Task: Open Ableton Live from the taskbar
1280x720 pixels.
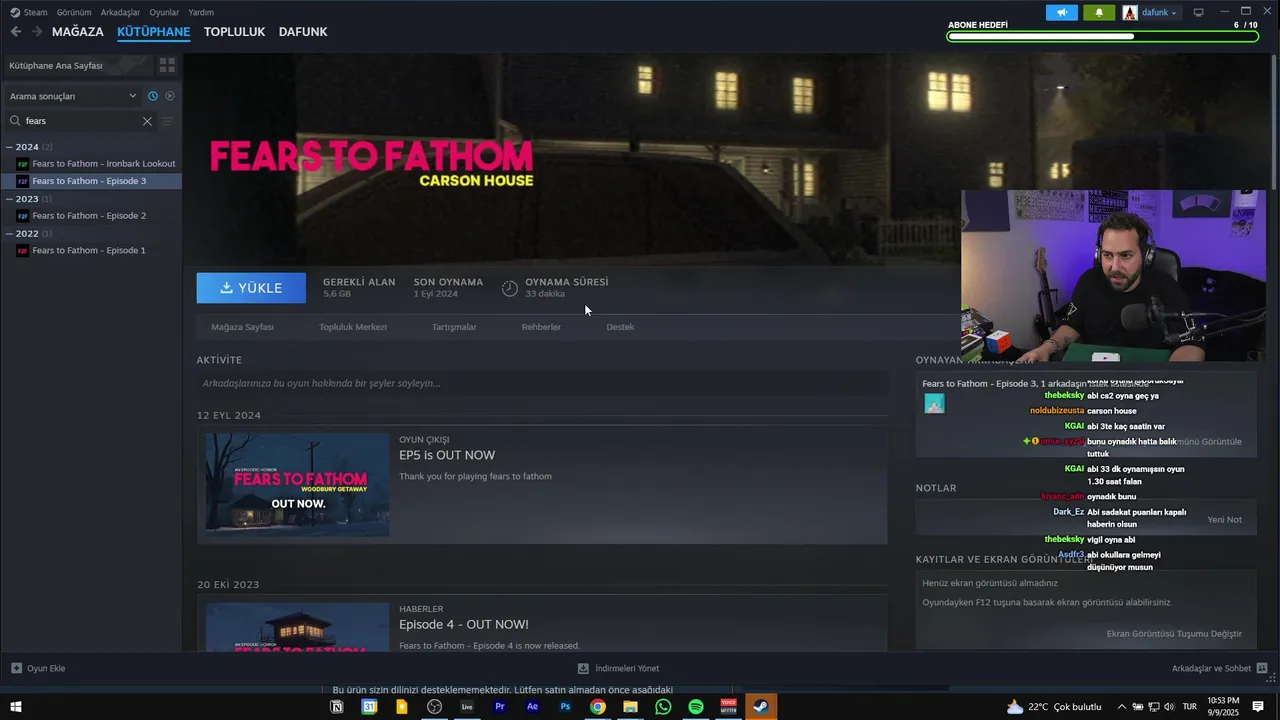Action: tap(467, 707)
